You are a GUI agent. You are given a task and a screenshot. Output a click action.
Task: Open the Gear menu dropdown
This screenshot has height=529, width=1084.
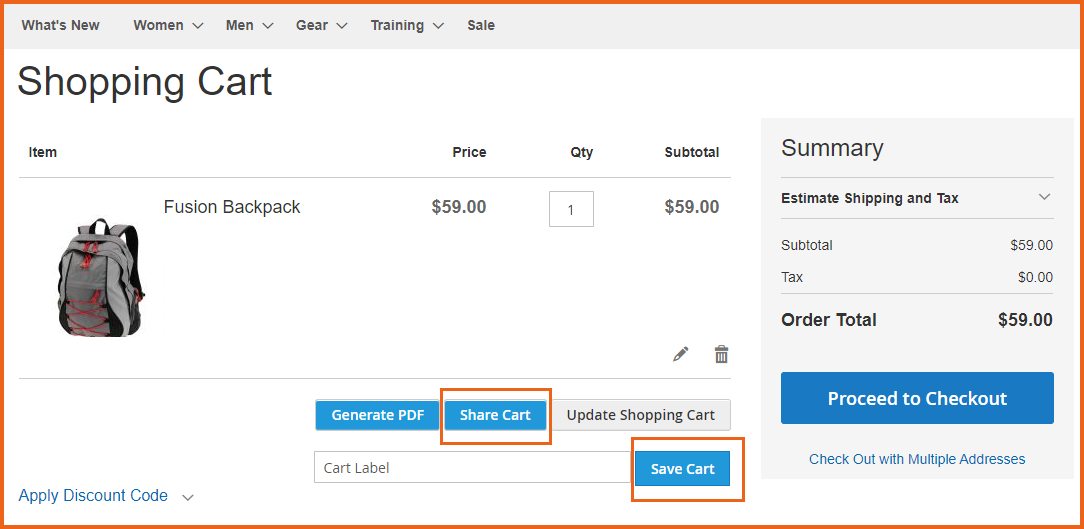pyautogui.click(x=321, y=25)
